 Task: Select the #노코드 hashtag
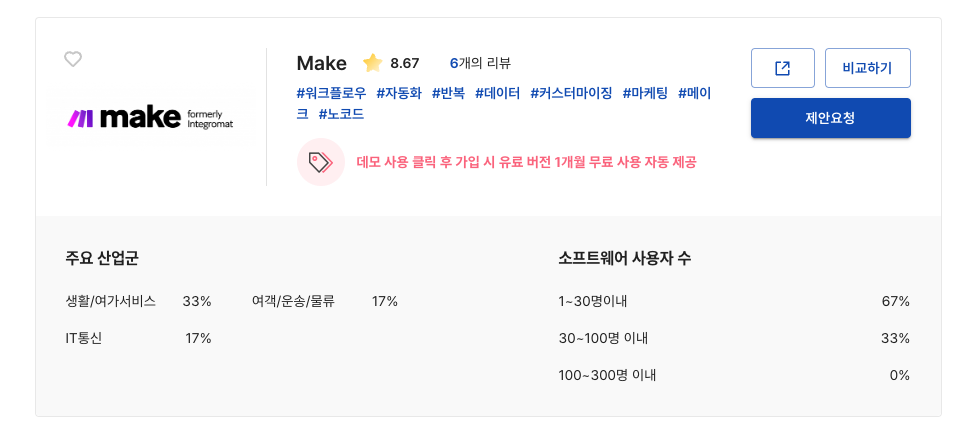[341, 114]
